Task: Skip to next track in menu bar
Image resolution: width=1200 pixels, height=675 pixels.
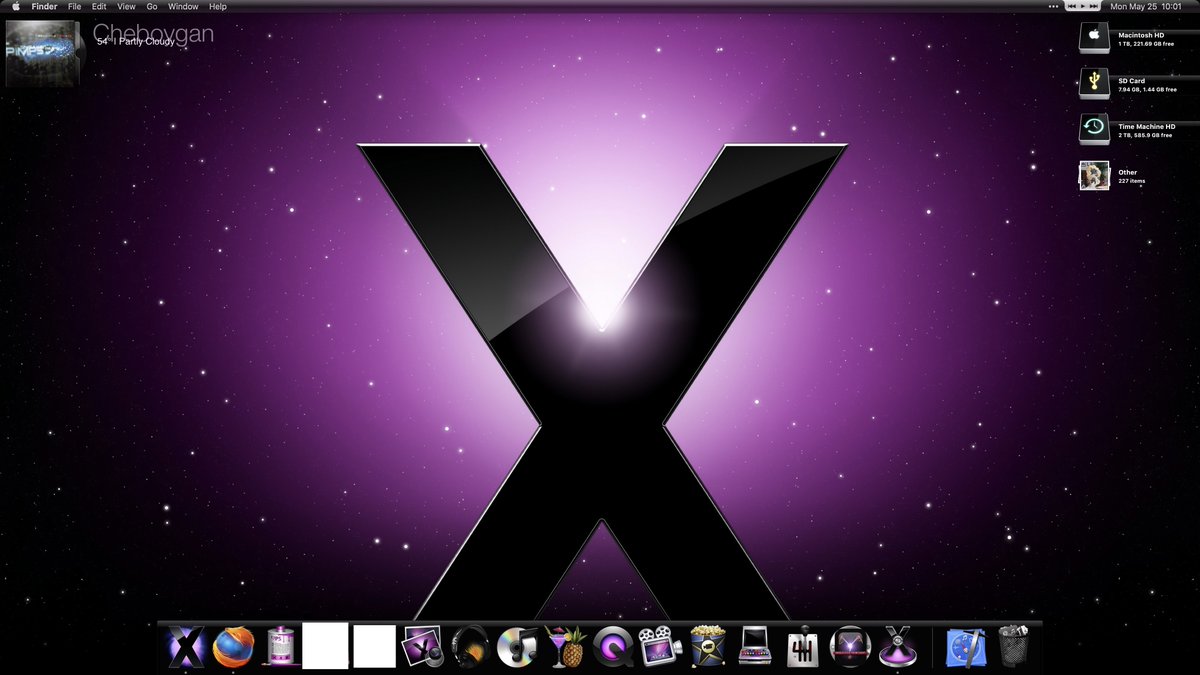Action: click(1094, 6)
